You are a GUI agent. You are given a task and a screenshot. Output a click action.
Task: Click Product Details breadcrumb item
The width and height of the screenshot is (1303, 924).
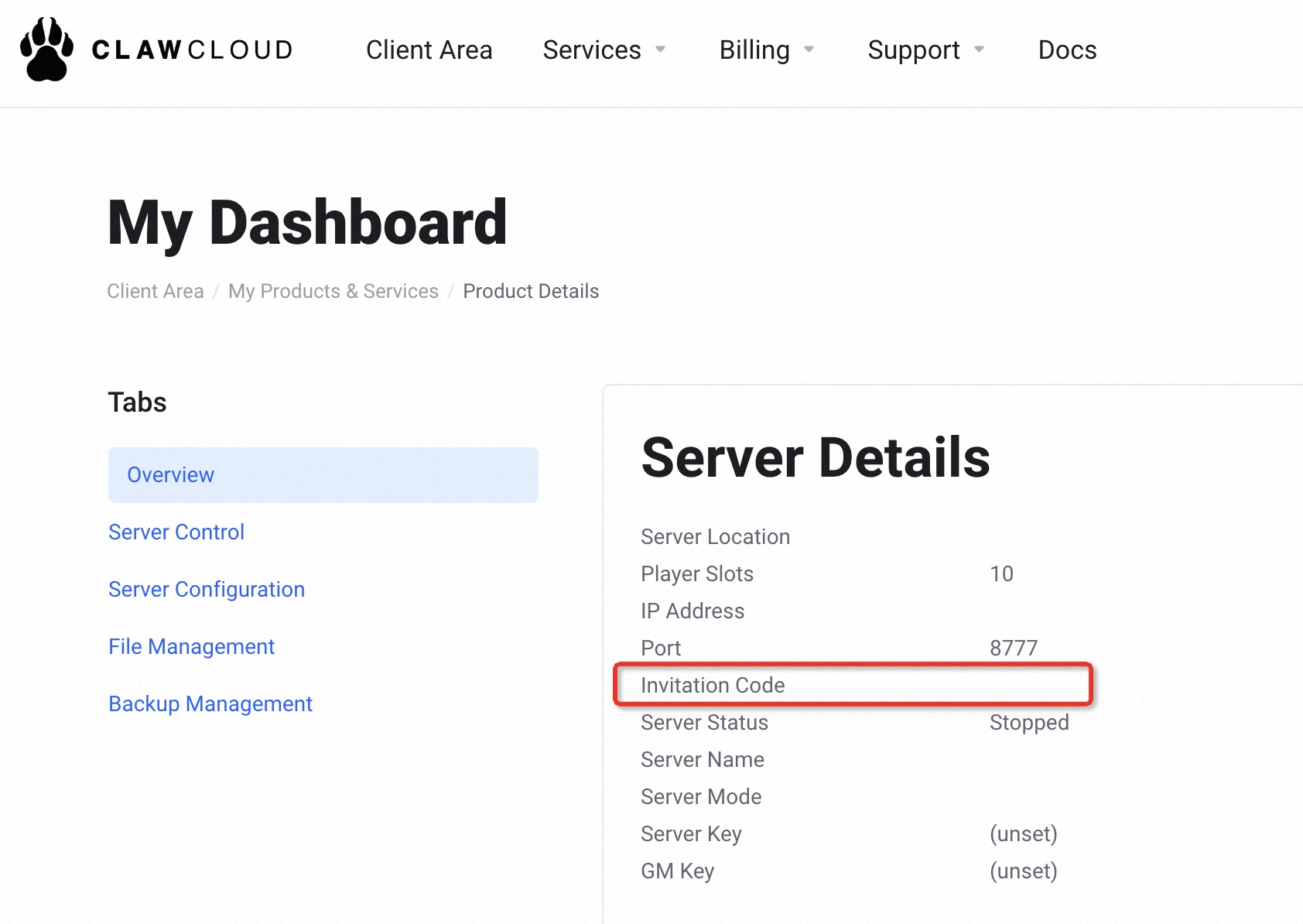[x=531, y=291]
